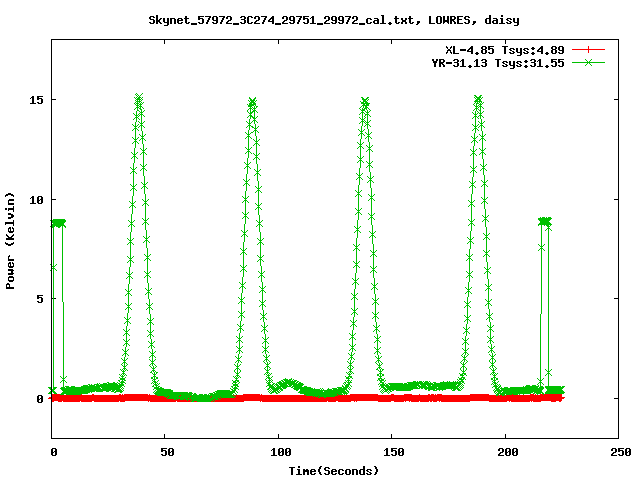Click the plot title Skynet_57972_3C274 text
The image size is (640, 480).
click(x=334, y=20)
